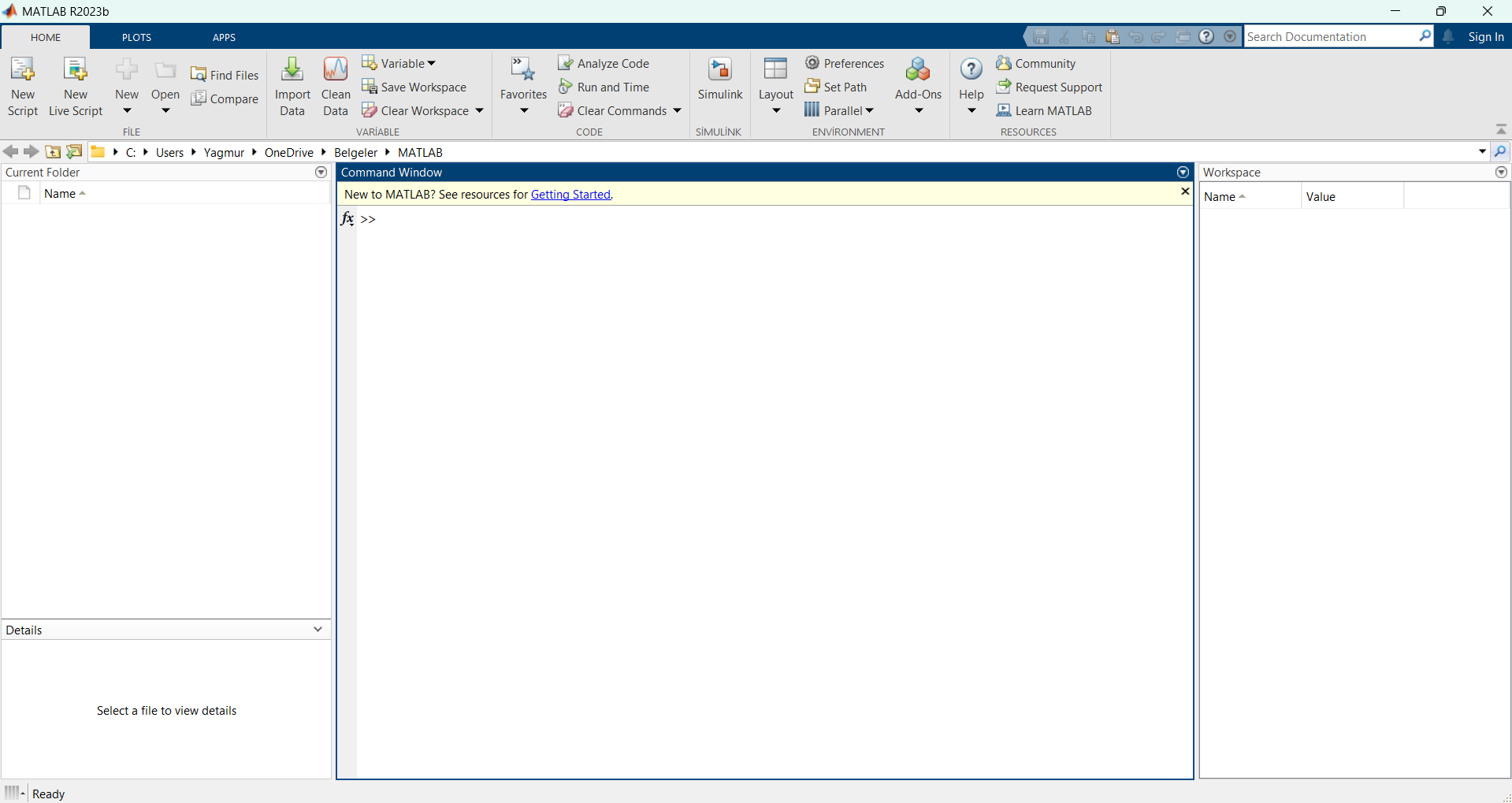Open the Current Folder panel actions menu
Viewport: 1512px width, 803px height.
[321, 172]
